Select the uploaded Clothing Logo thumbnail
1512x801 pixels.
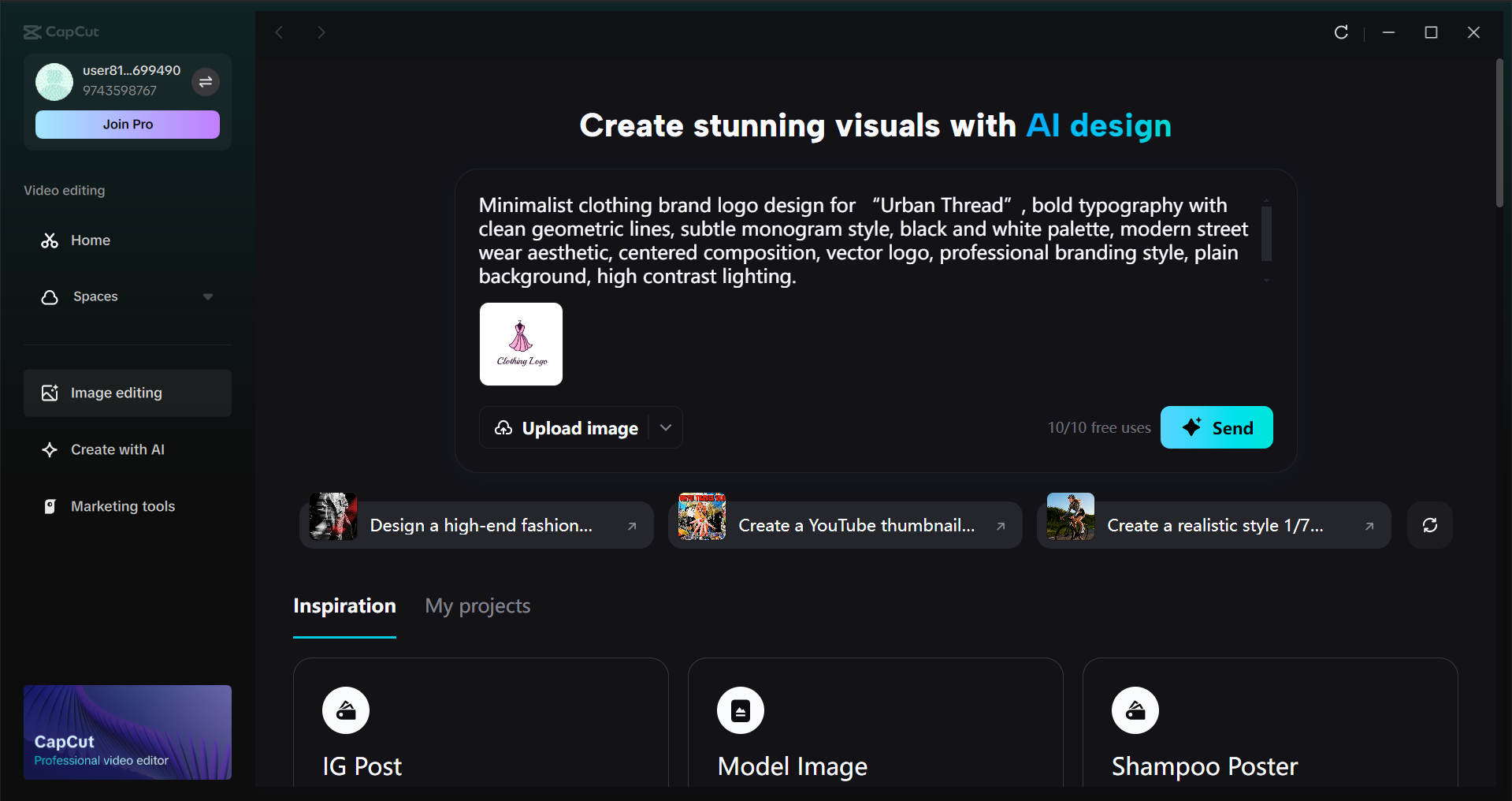tap(521, 345)
